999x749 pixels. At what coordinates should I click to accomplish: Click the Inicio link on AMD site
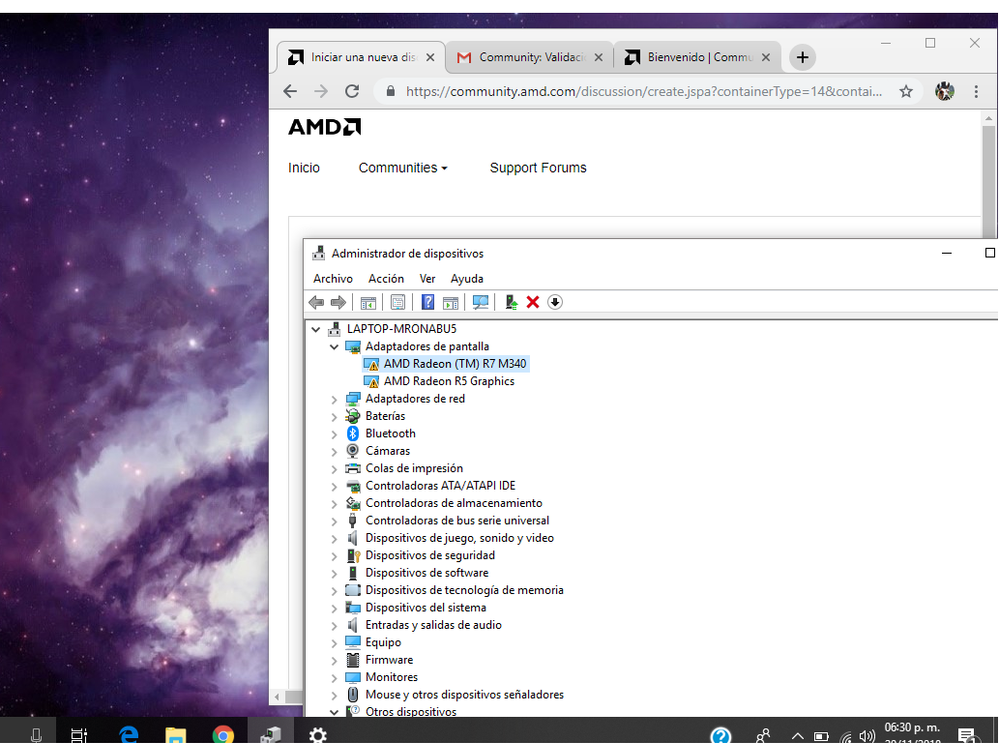pos(304,168)
